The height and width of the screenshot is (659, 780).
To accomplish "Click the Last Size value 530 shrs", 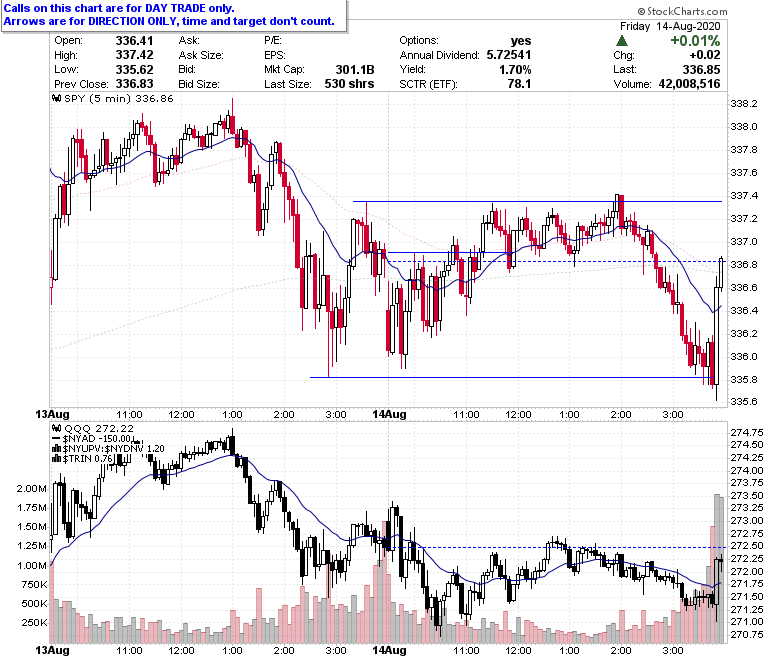I will pos(349,84).
